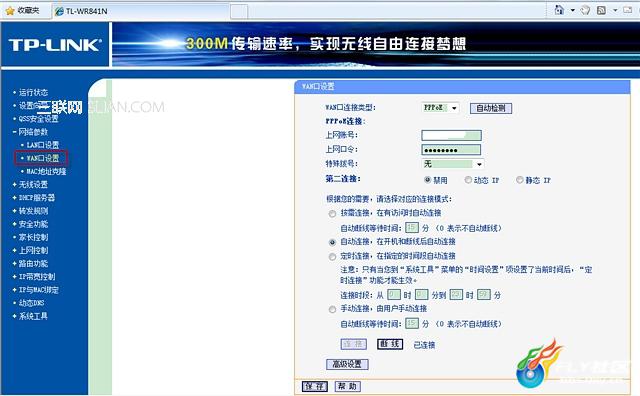Image resolution: width=640 pixels, height=396 pixels.
Task: Click the 上网账号 input field
Action: 451,135
